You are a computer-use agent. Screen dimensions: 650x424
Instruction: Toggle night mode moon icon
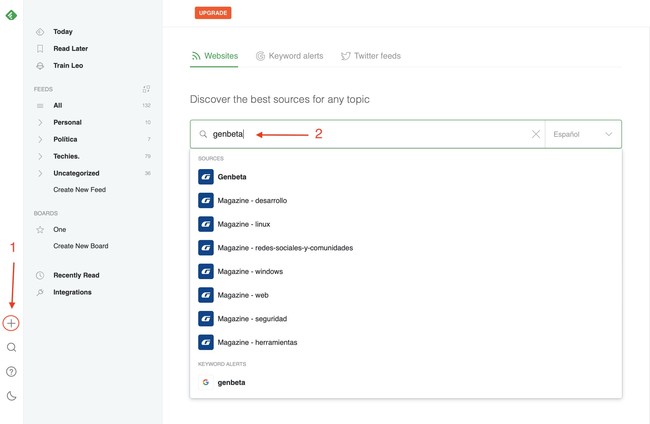pos(12,396)
